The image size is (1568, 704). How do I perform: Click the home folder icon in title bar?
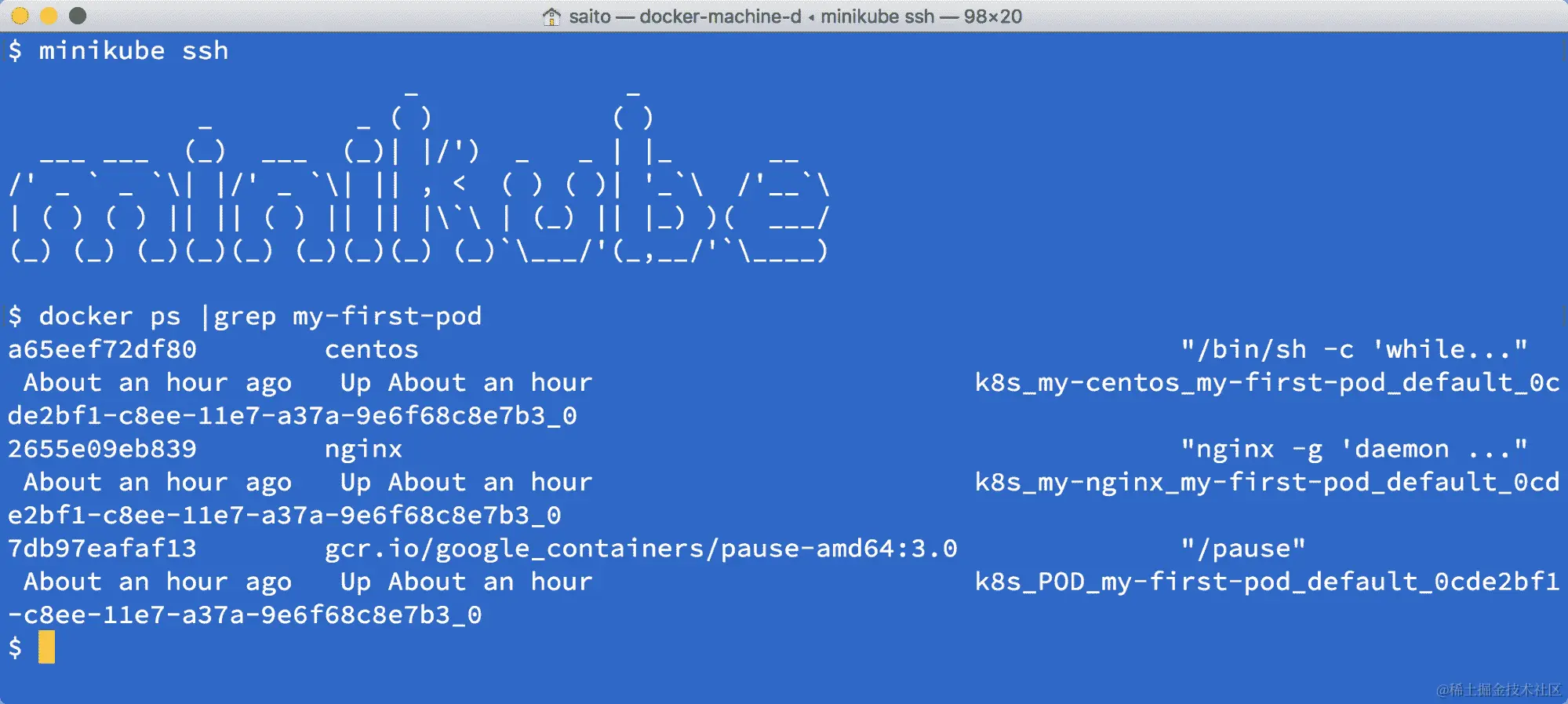(x=551, y=16)
